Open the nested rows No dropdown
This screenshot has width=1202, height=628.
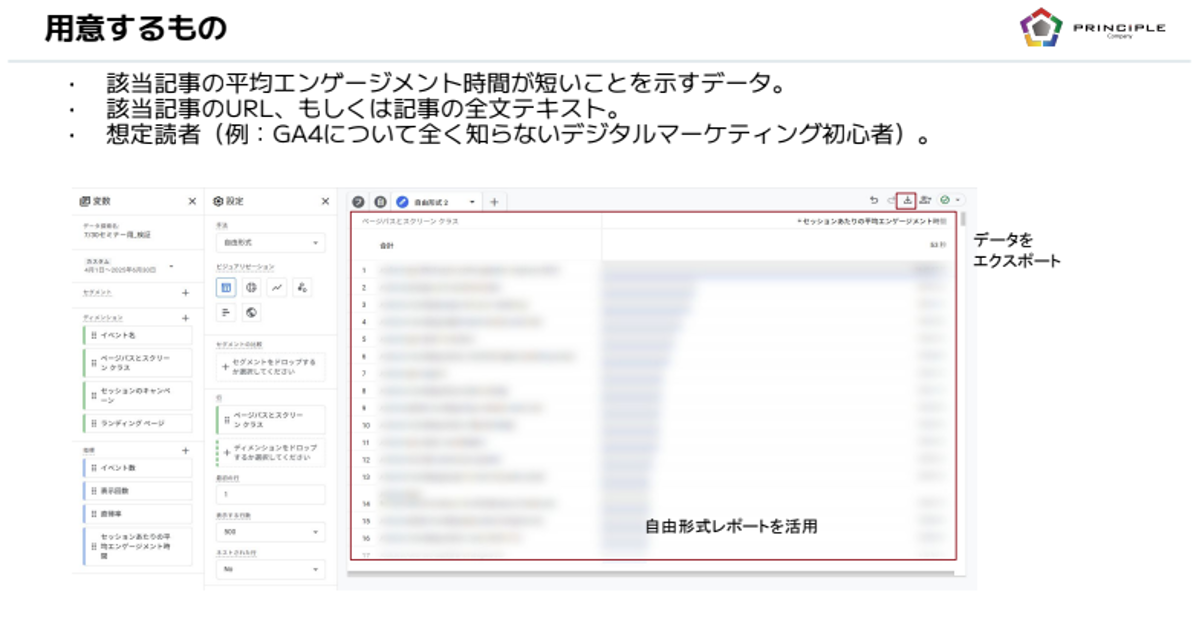[x=270, y=569]
